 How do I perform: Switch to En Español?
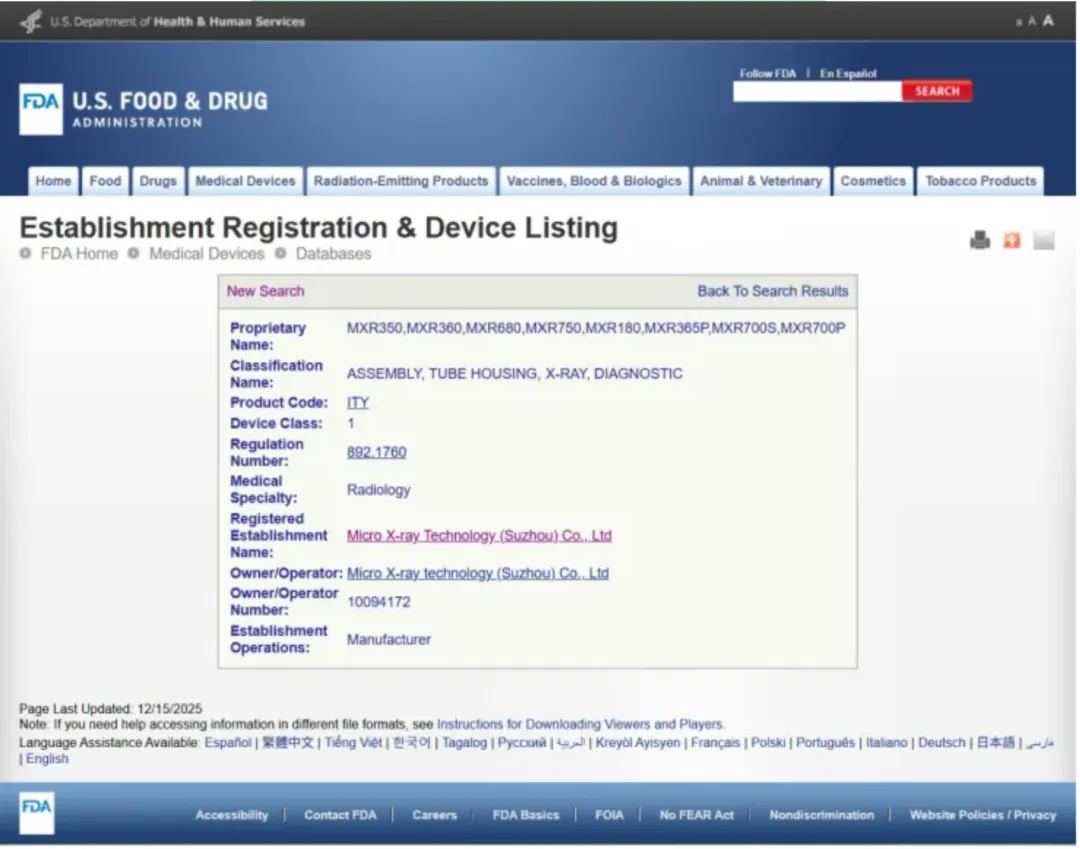[x=847, y=73]
